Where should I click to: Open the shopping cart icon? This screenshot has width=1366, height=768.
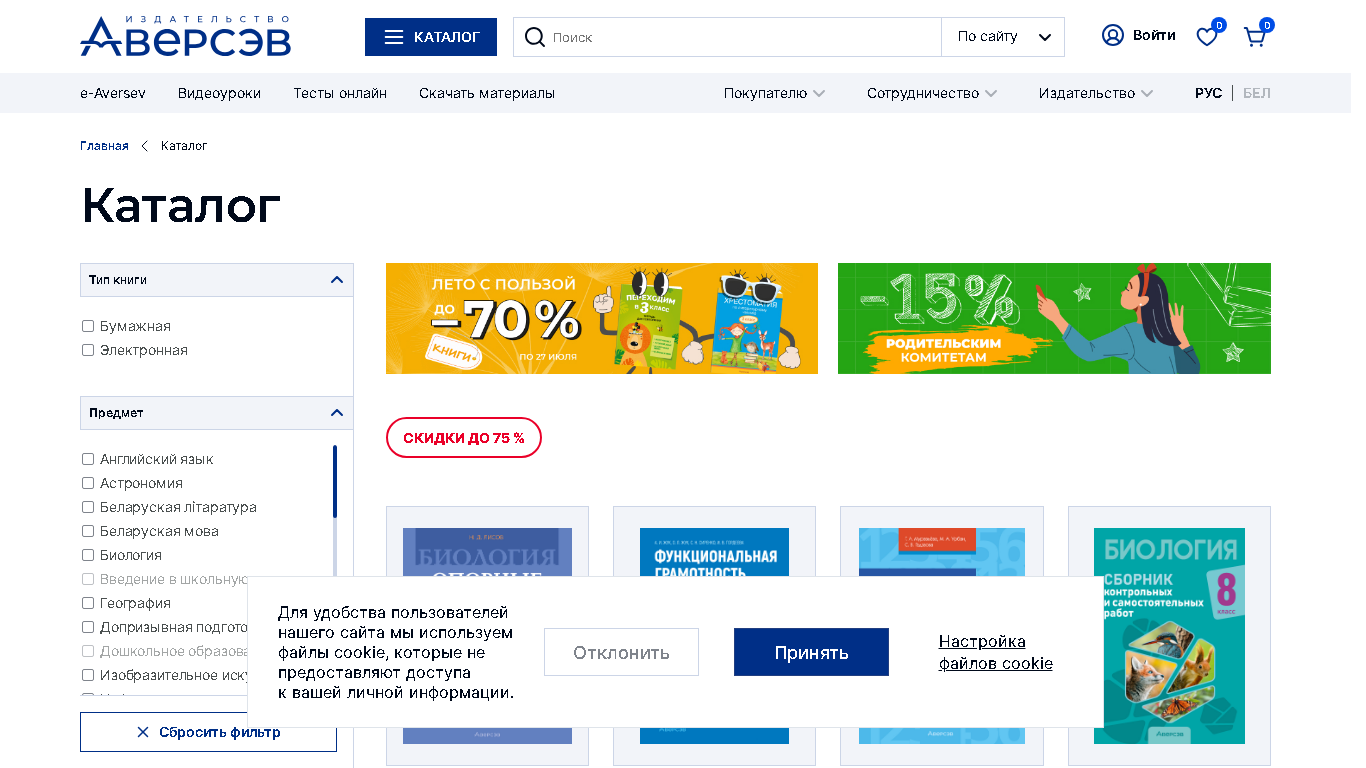(x=1255, y=37)
